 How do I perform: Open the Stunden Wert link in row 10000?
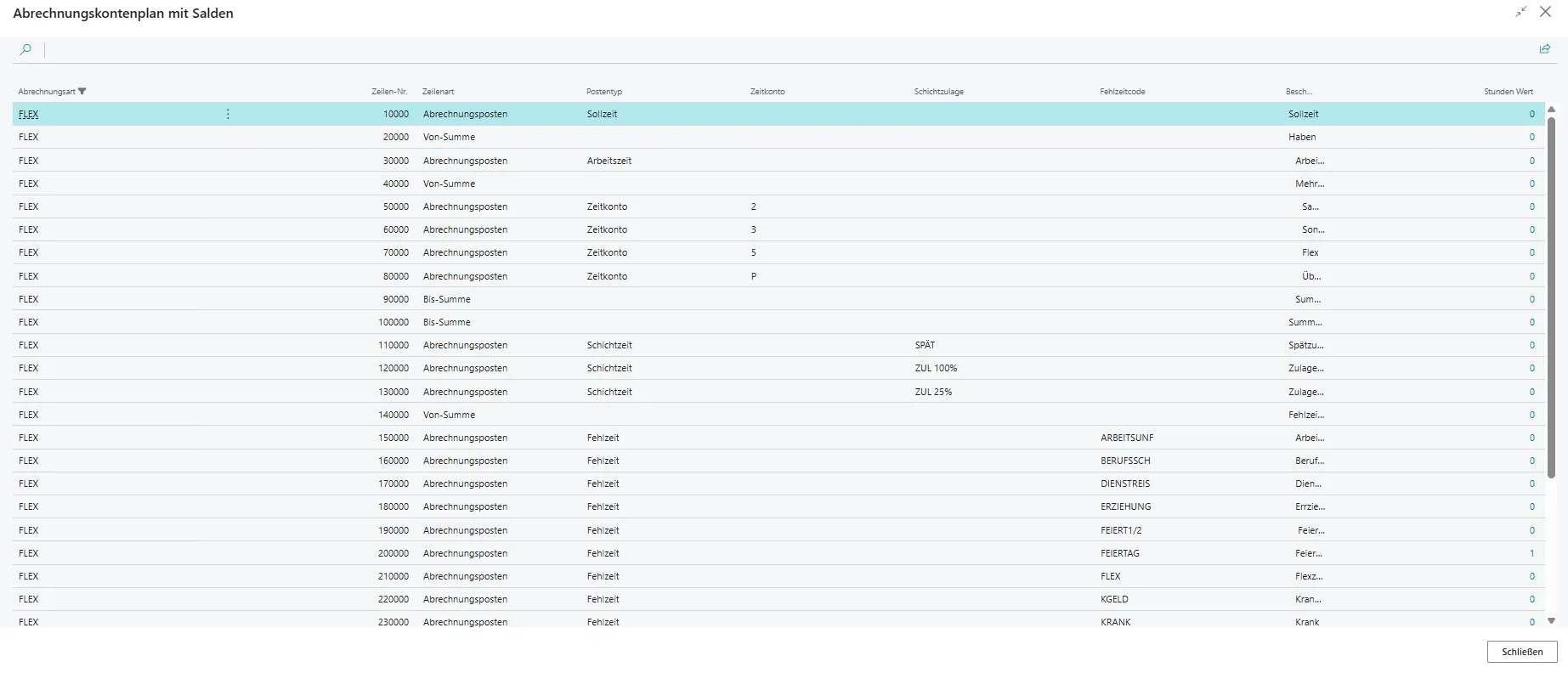pos(1531,114)
